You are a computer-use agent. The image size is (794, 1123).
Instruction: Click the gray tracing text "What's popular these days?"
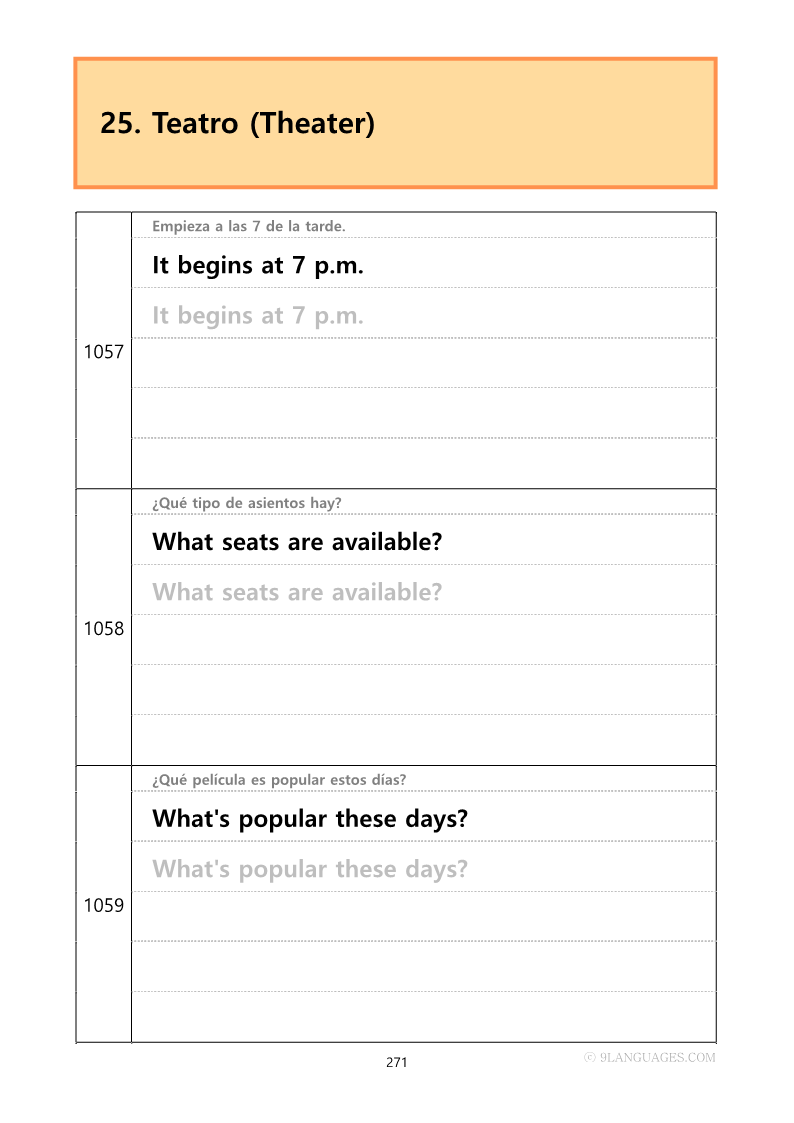[310, 869]
